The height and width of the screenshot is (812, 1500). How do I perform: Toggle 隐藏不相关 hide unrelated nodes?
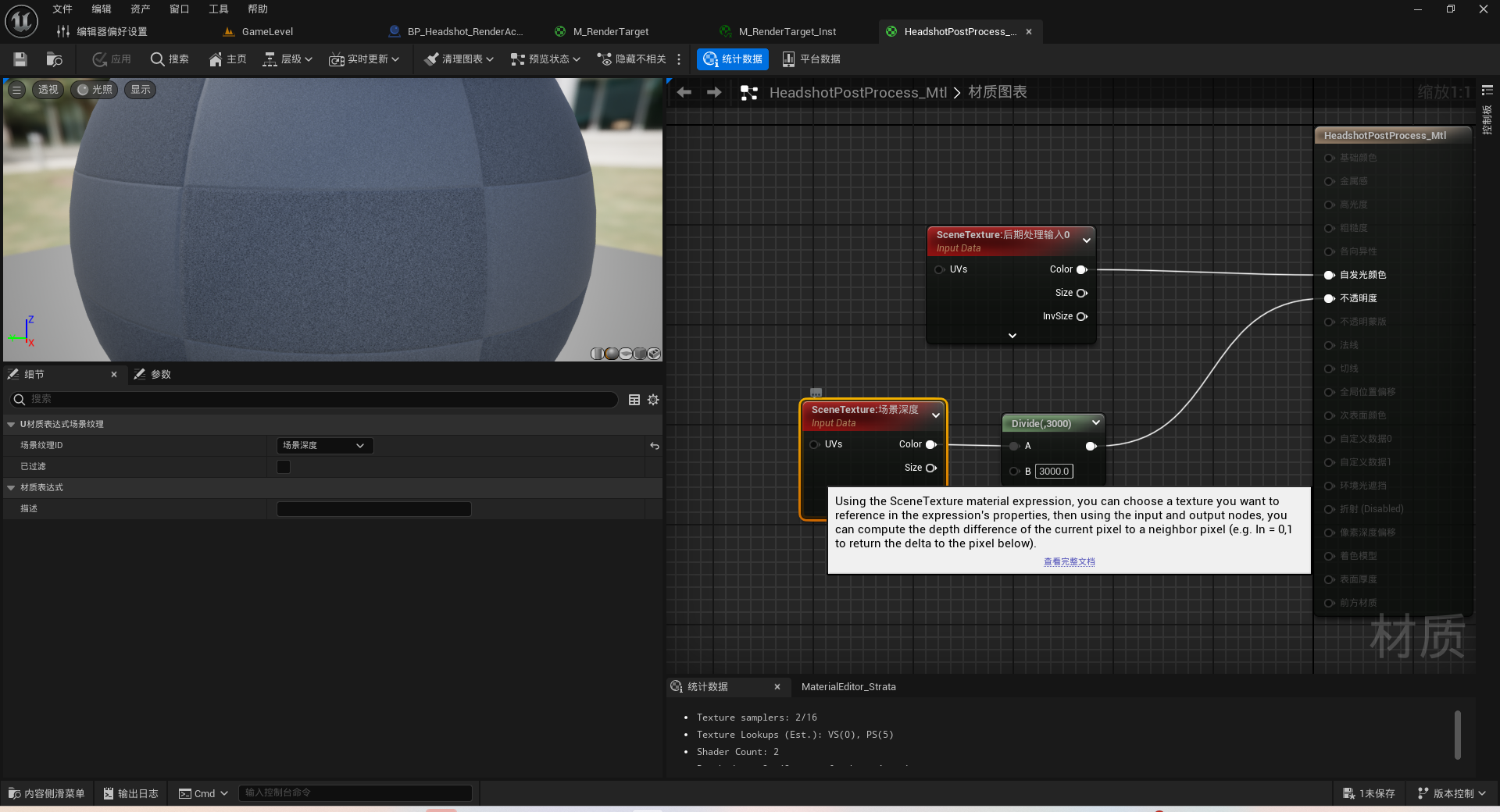tap(631, 59)
